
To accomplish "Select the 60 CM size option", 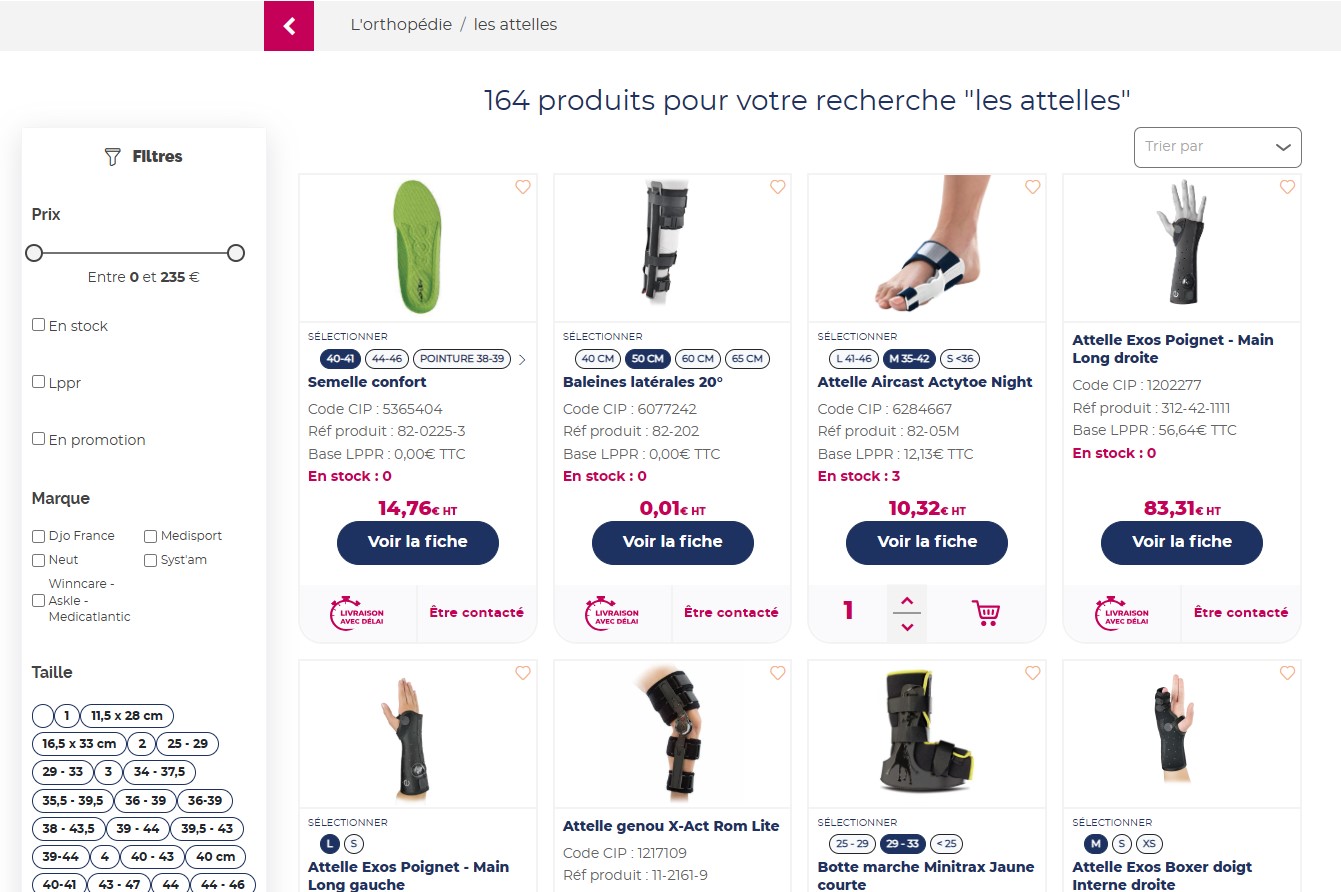I will (697, 359).
